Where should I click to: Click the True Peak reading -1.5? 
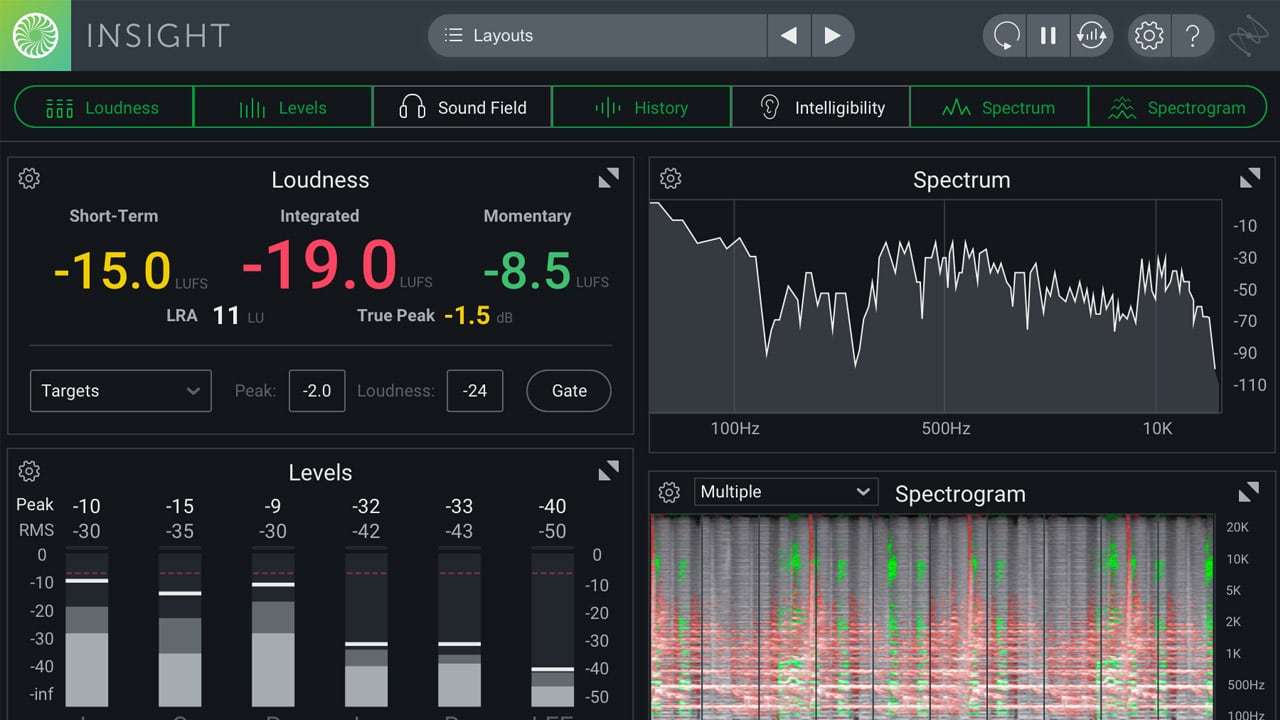(x=467, y=316)
